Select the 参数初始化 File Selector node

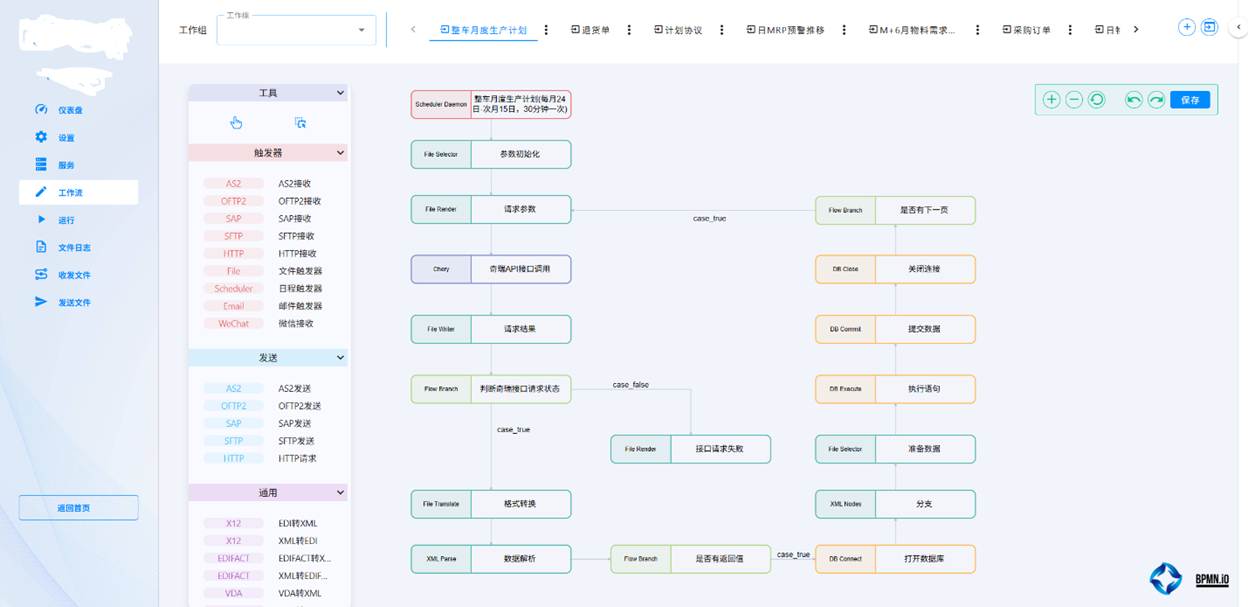(x=491, y=154)
